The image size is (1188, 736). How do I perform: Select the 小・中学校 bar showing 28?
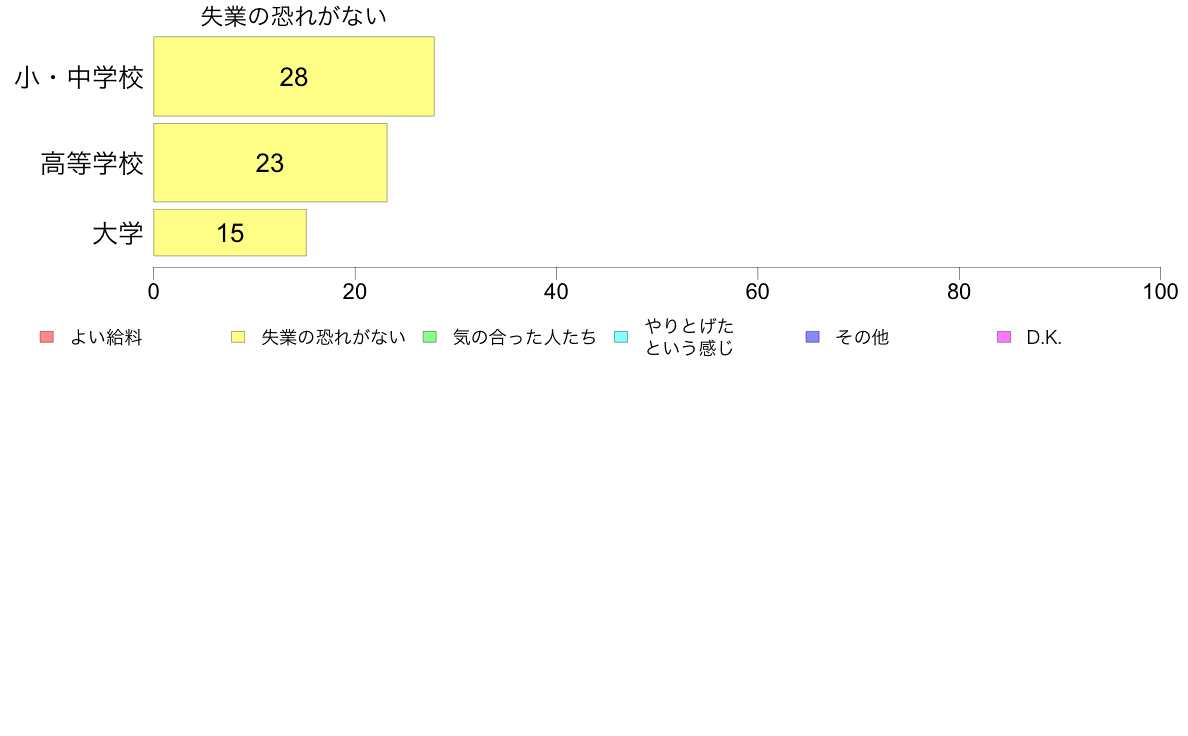294,77
